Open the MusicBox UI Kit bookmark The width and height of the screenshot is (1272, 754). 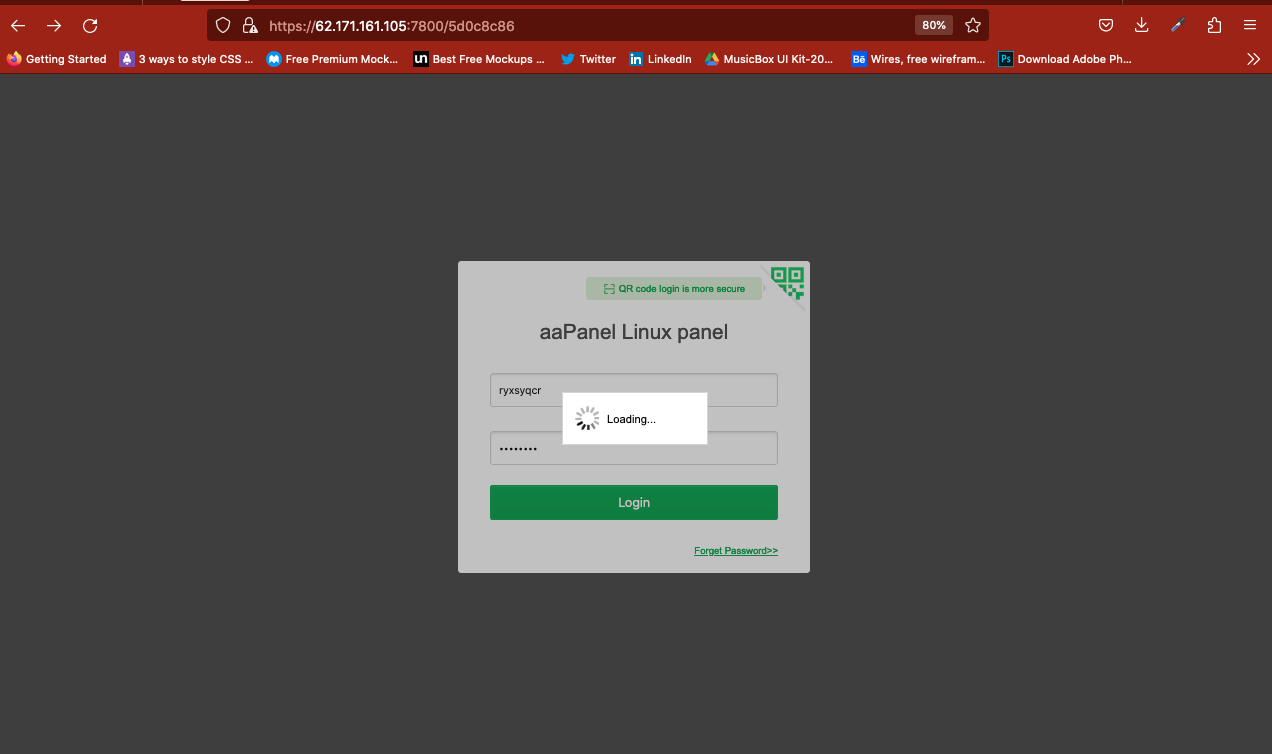coord(769,59)
